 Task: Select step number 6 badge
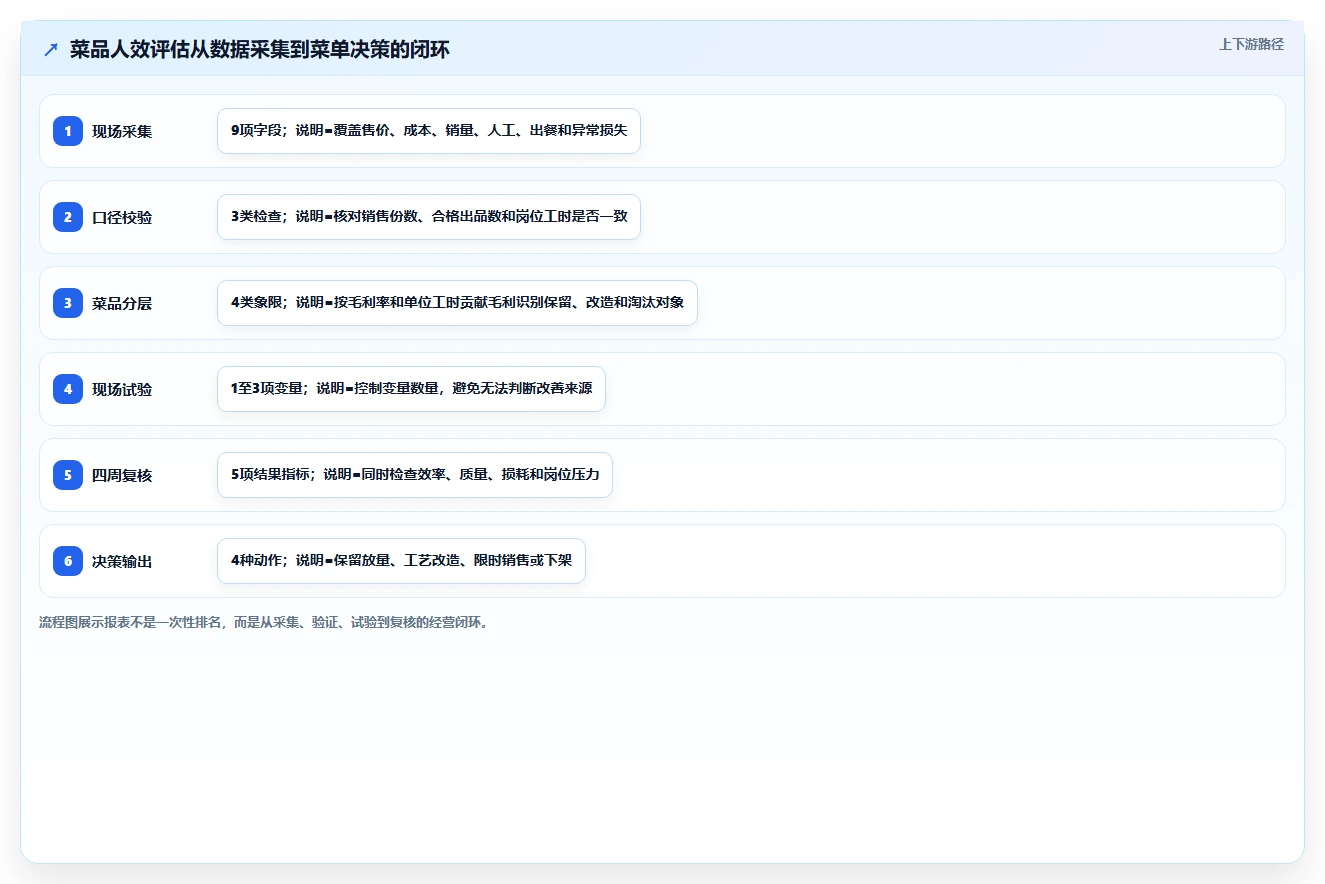pos(68,561)
